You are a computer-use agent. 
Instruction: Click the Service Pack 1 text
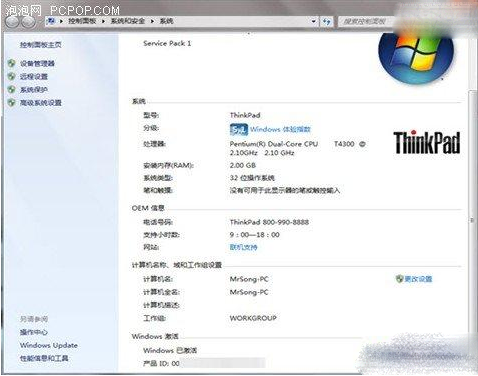[167, 43]
